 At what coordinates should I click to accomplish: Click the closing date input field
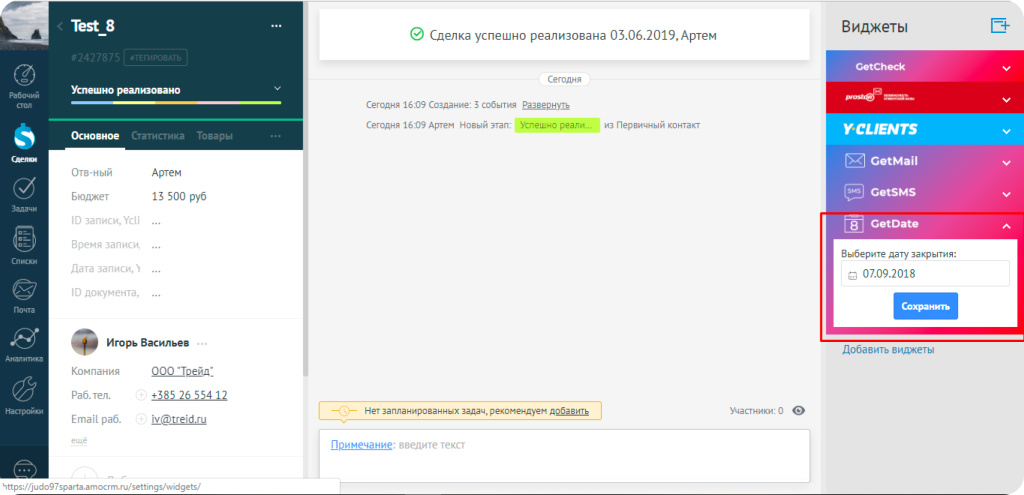(925, 274)
